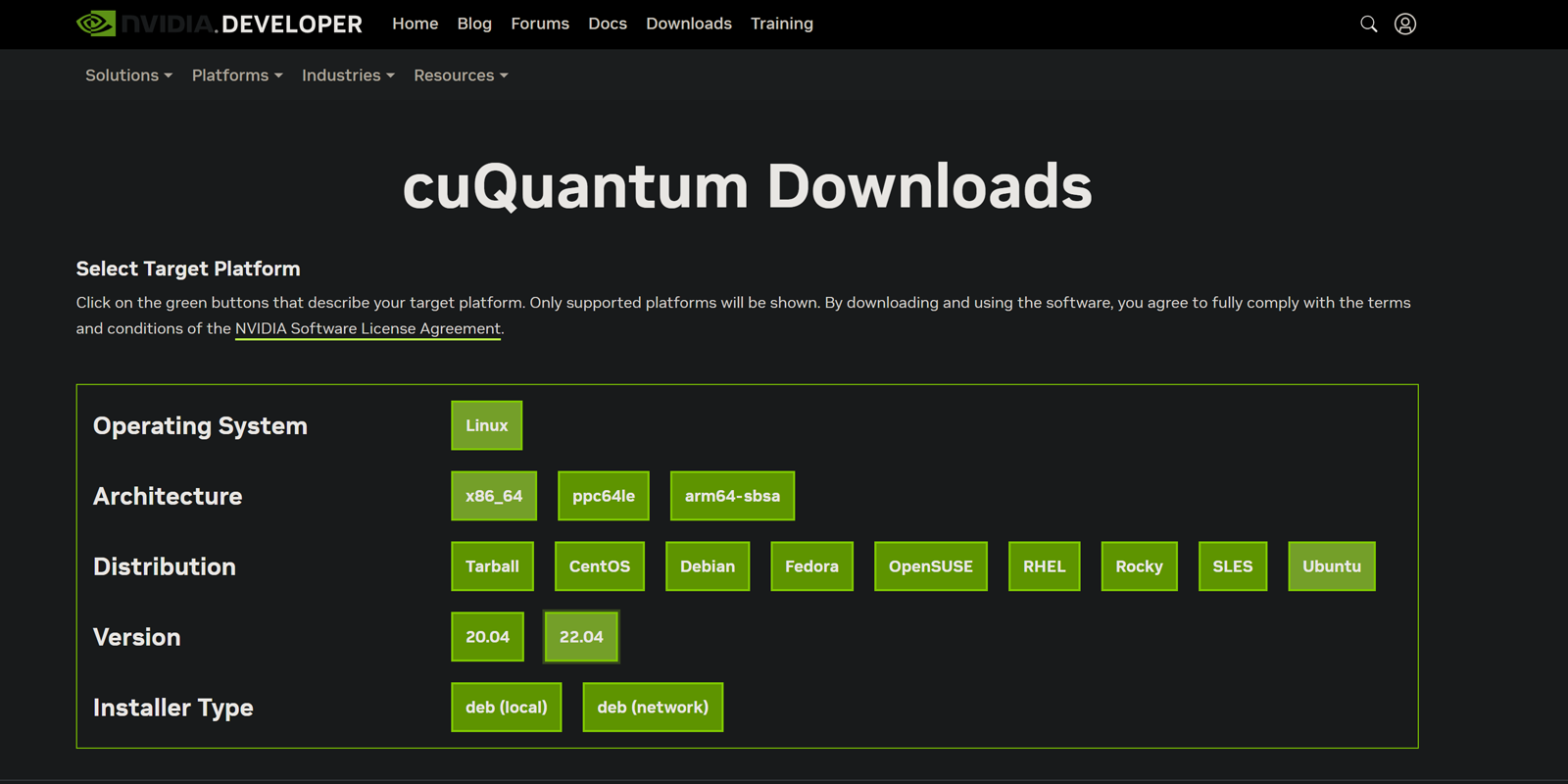Viewport: 1568px width, 784px height.
Task: Open the NVIDIA Software License Agreement link
Action: (367, 328)
